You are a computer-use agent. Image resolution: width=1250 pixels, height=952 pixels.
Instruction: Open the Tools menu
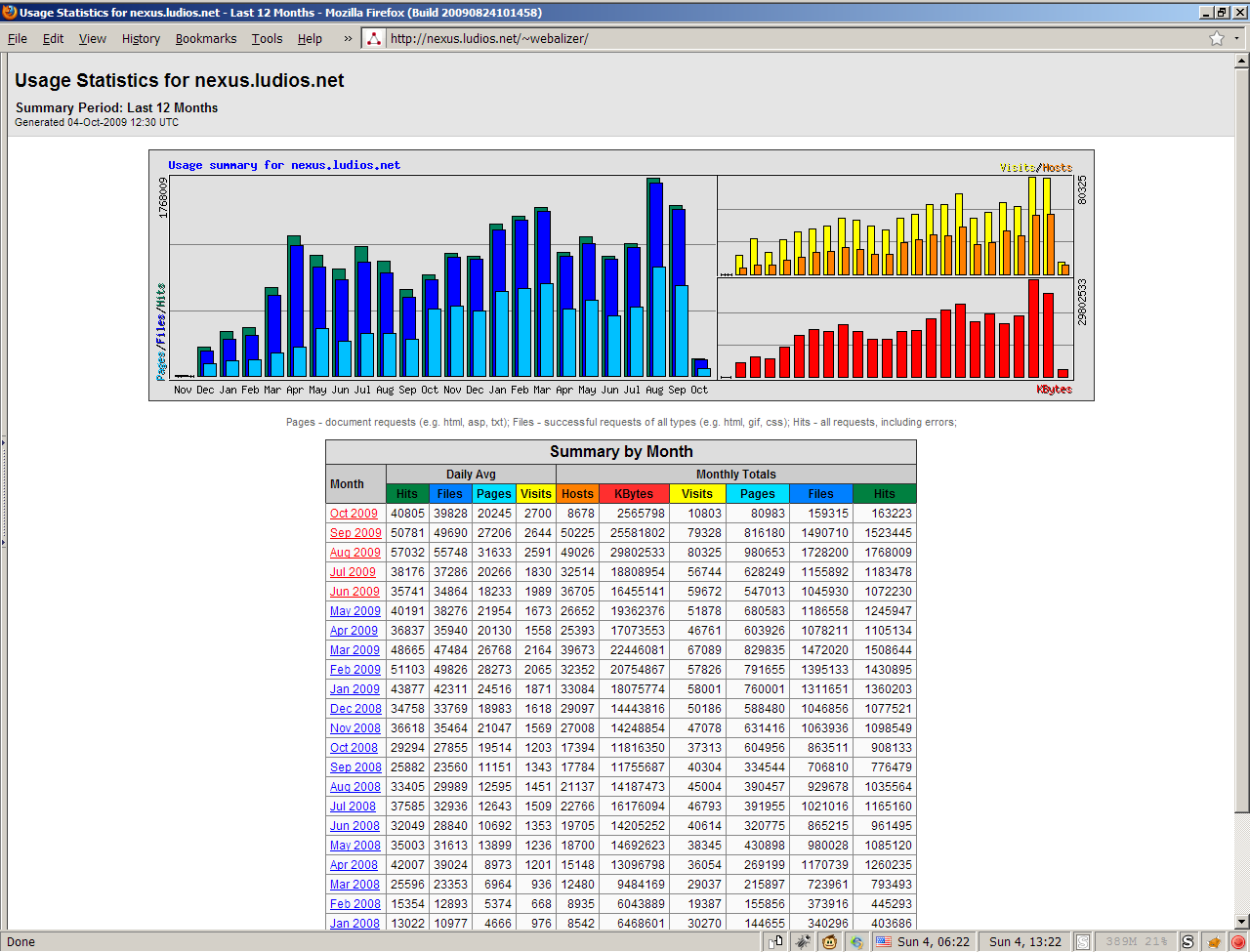(267, 39)
